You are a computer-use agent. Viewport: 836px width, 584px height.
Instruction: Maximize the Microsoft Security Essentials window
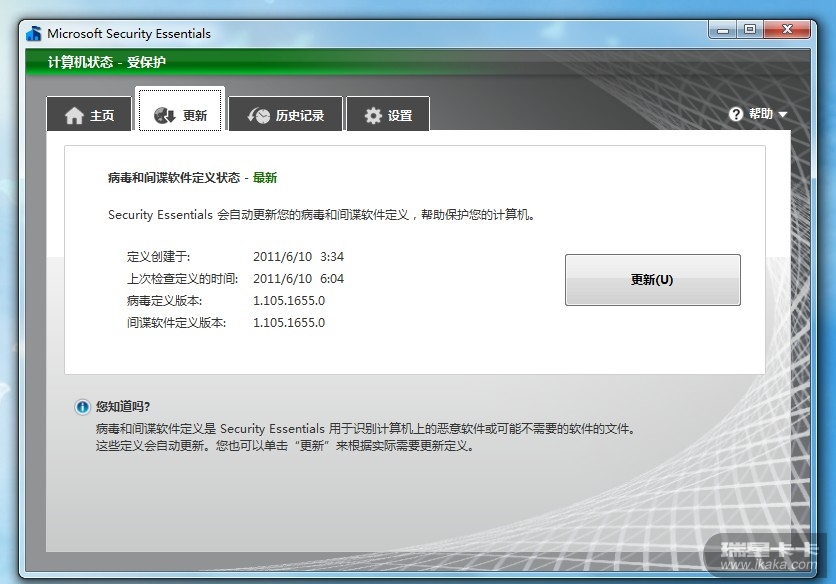pos(750,30)
